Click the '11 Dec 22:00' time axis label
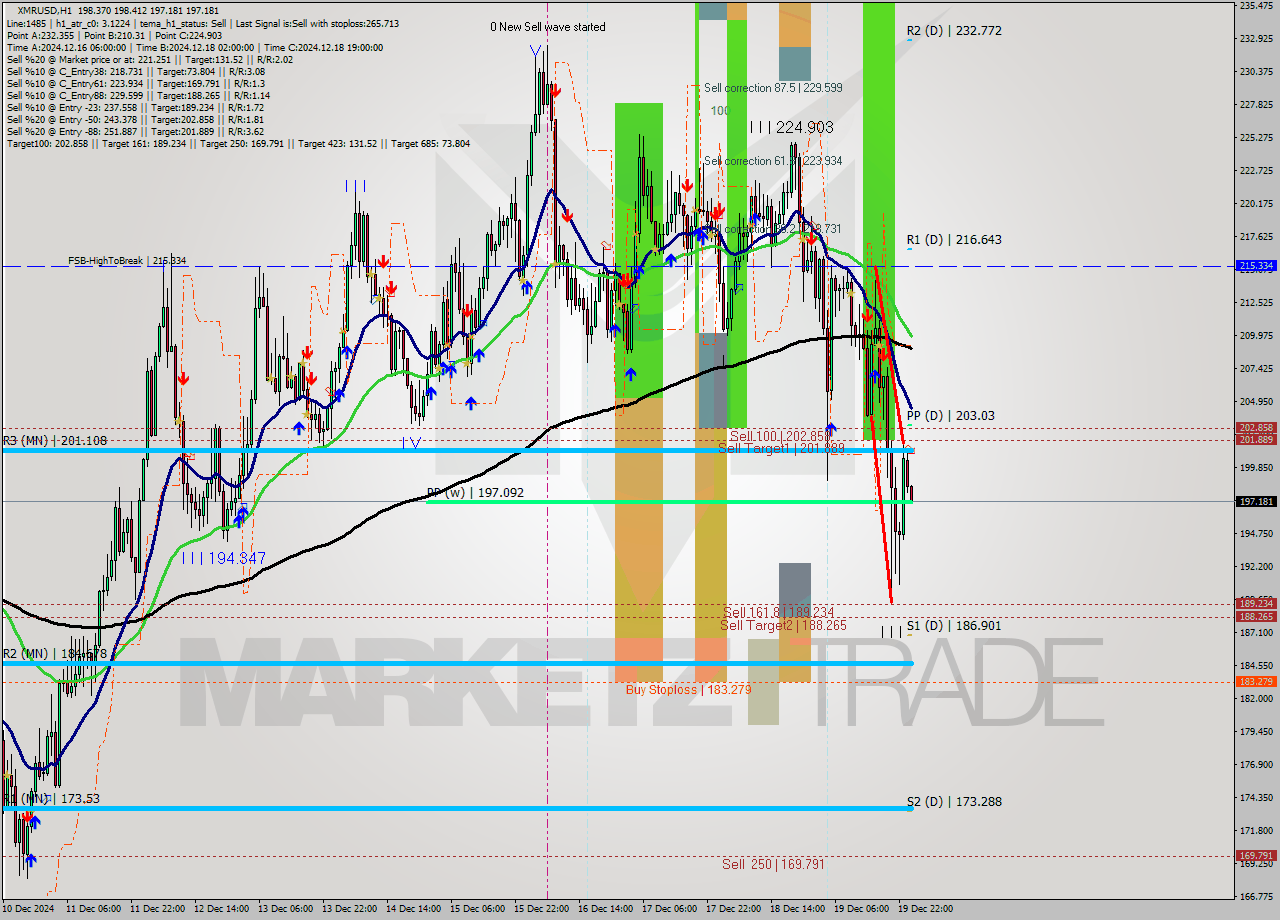 click(x=158, y=909)
